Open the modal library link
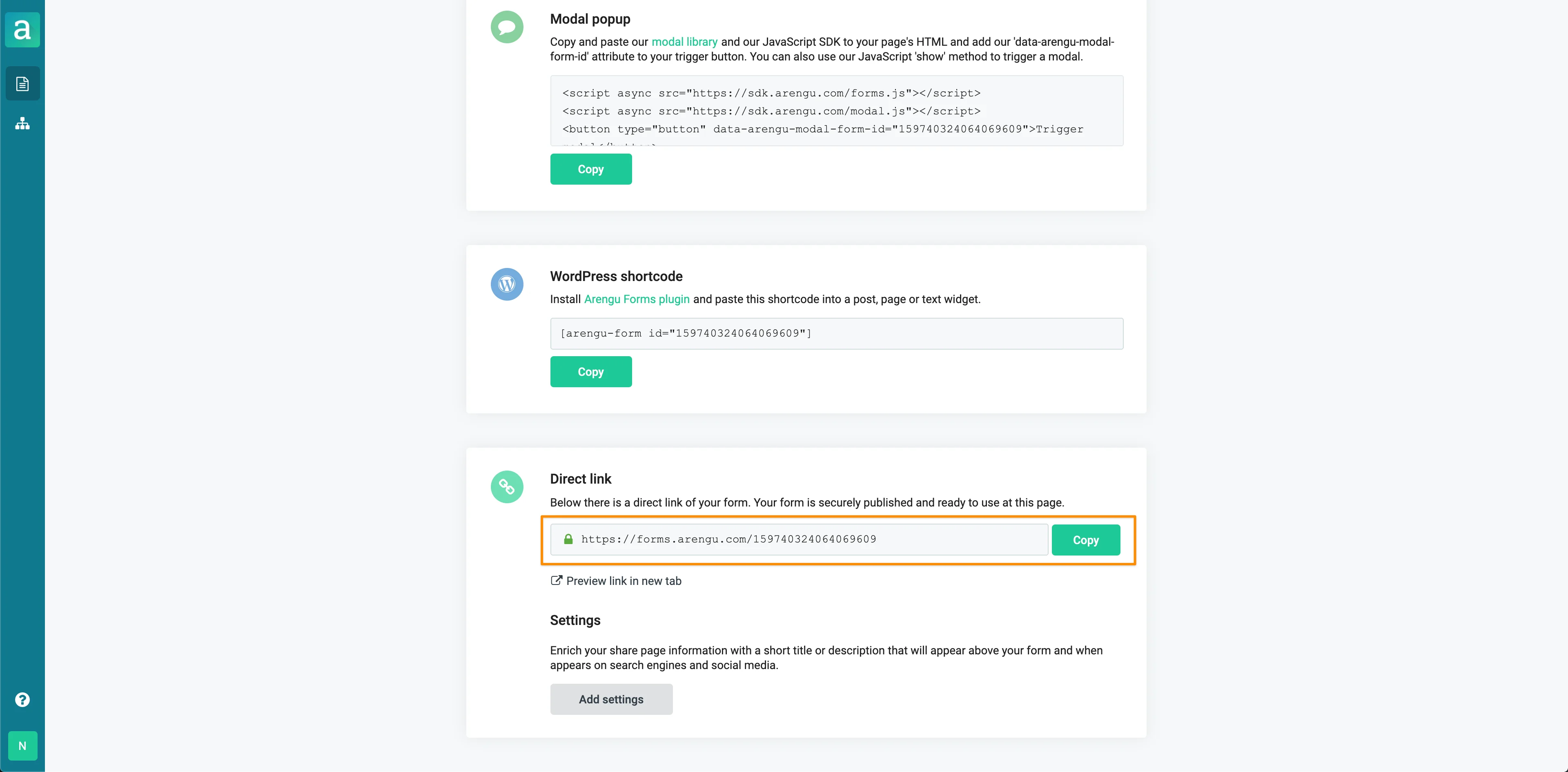 coord(684,42)
